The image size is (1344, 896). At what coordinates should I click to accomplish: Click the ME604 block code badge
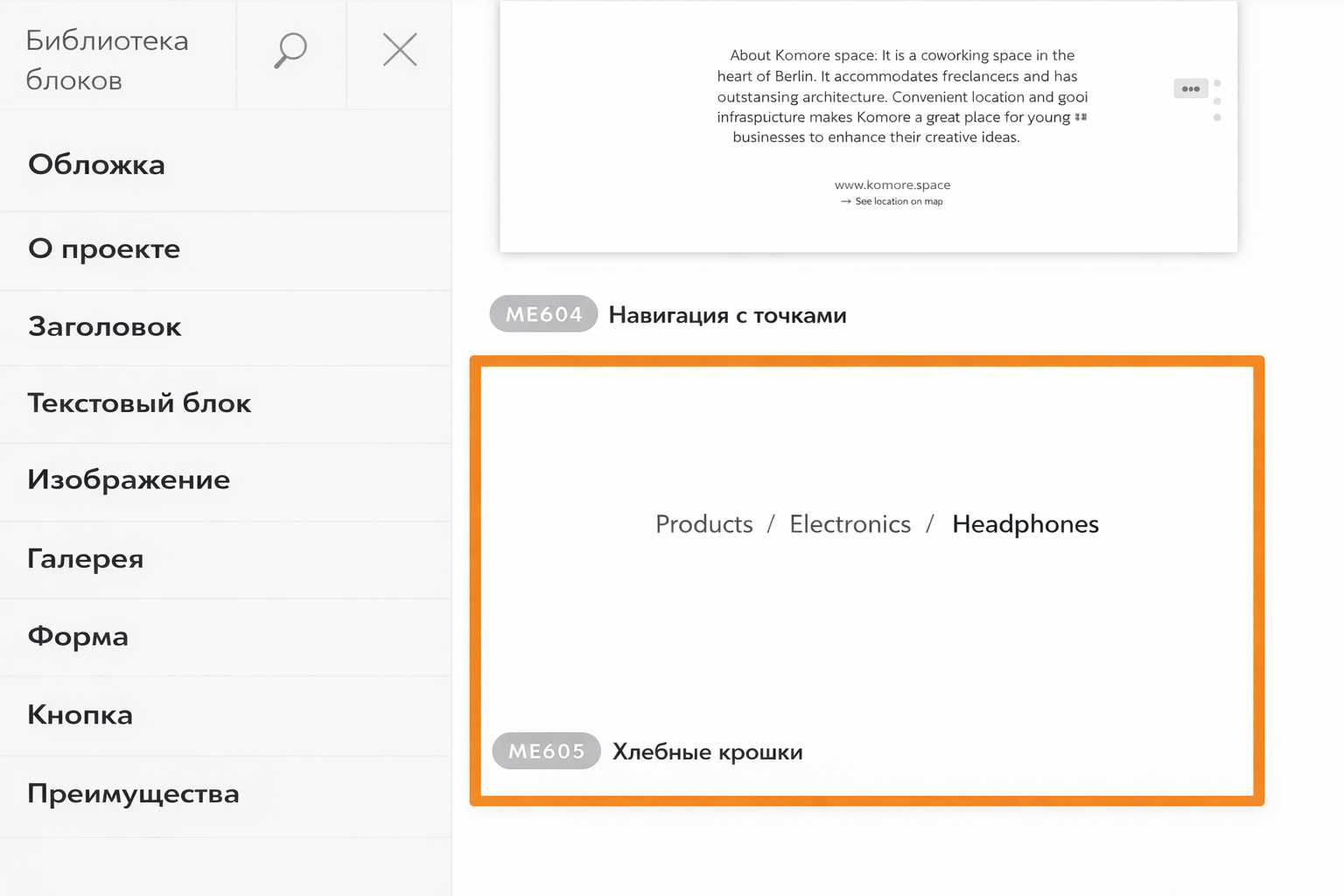(543, 314)
